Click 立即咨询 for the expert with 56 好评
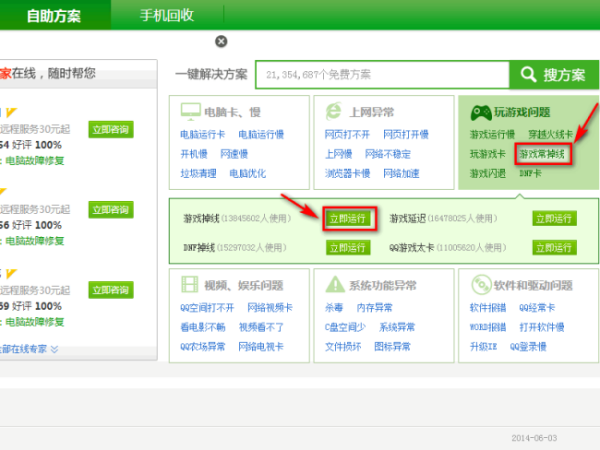 tap(111, 210)
